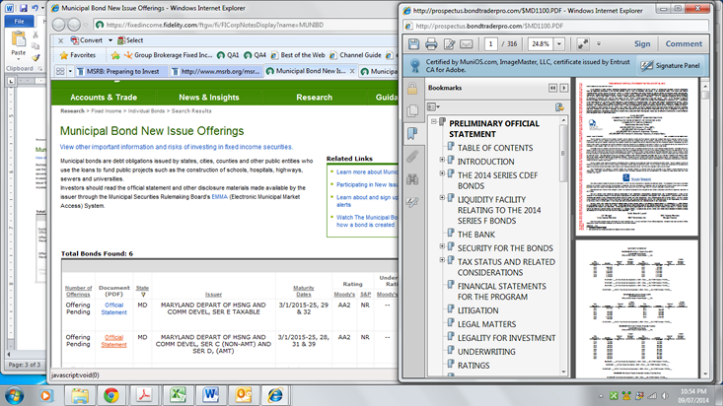Viewport: 723px width, 406px height.
Task: Expand SECURITY FOR THE BONDS bookmark
Action: click(x=441, y=247)
